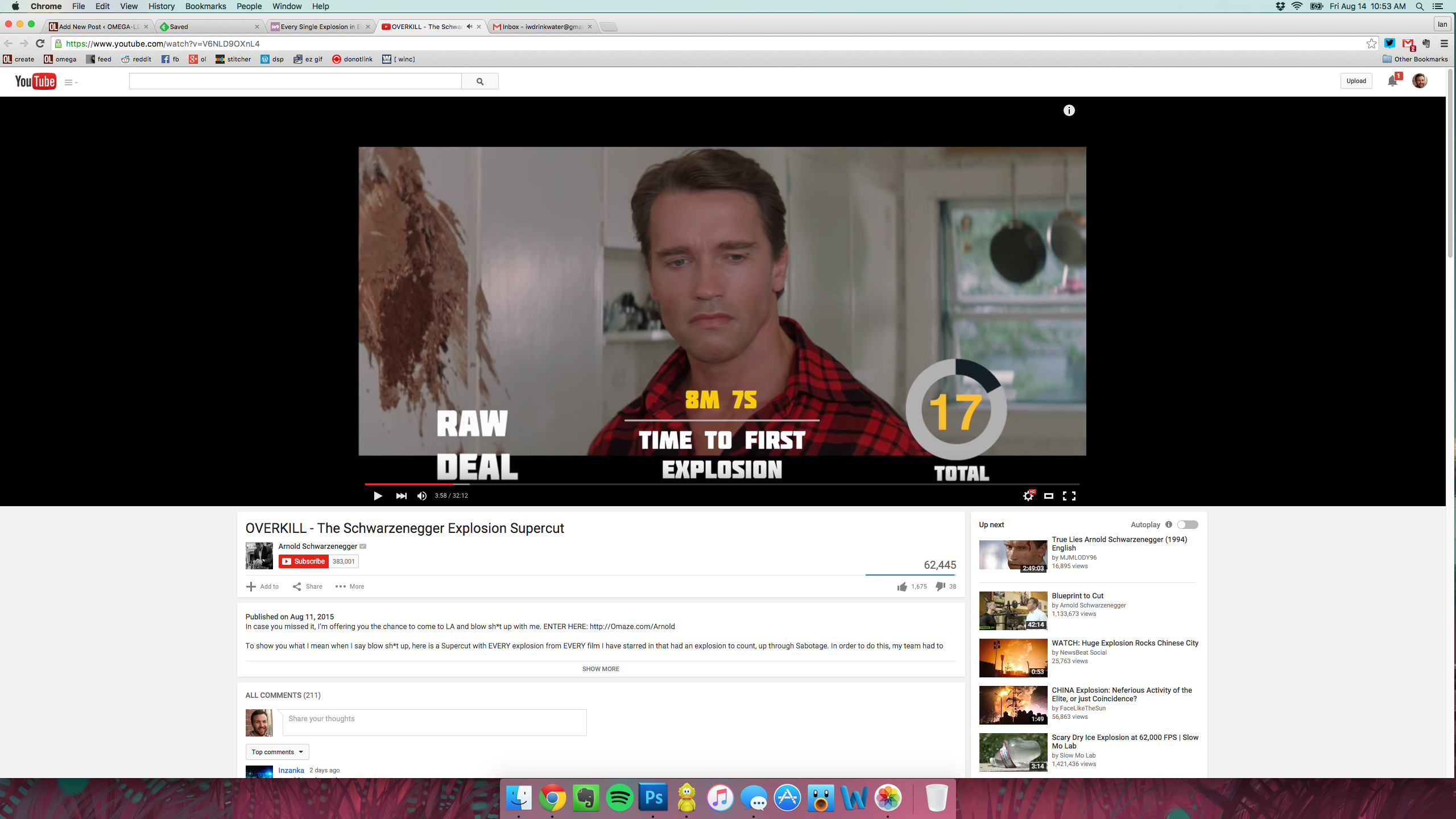1456x819 pixels.
Task: Enter fullscreen video mode
Action: tap(1069, 496)
